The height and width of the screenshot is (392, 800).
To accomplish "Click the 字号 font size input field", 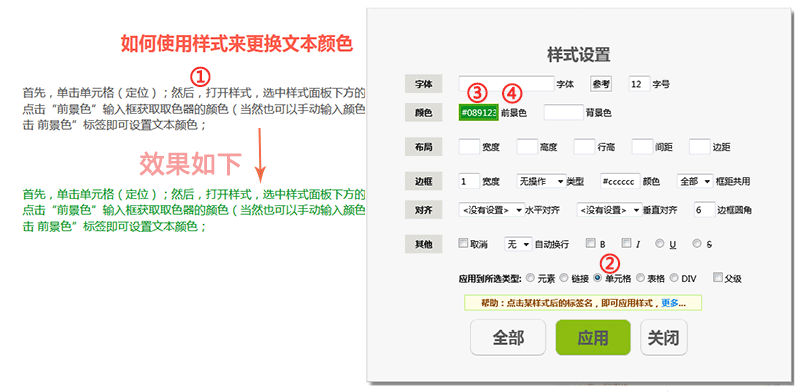I will click(639, 84).
